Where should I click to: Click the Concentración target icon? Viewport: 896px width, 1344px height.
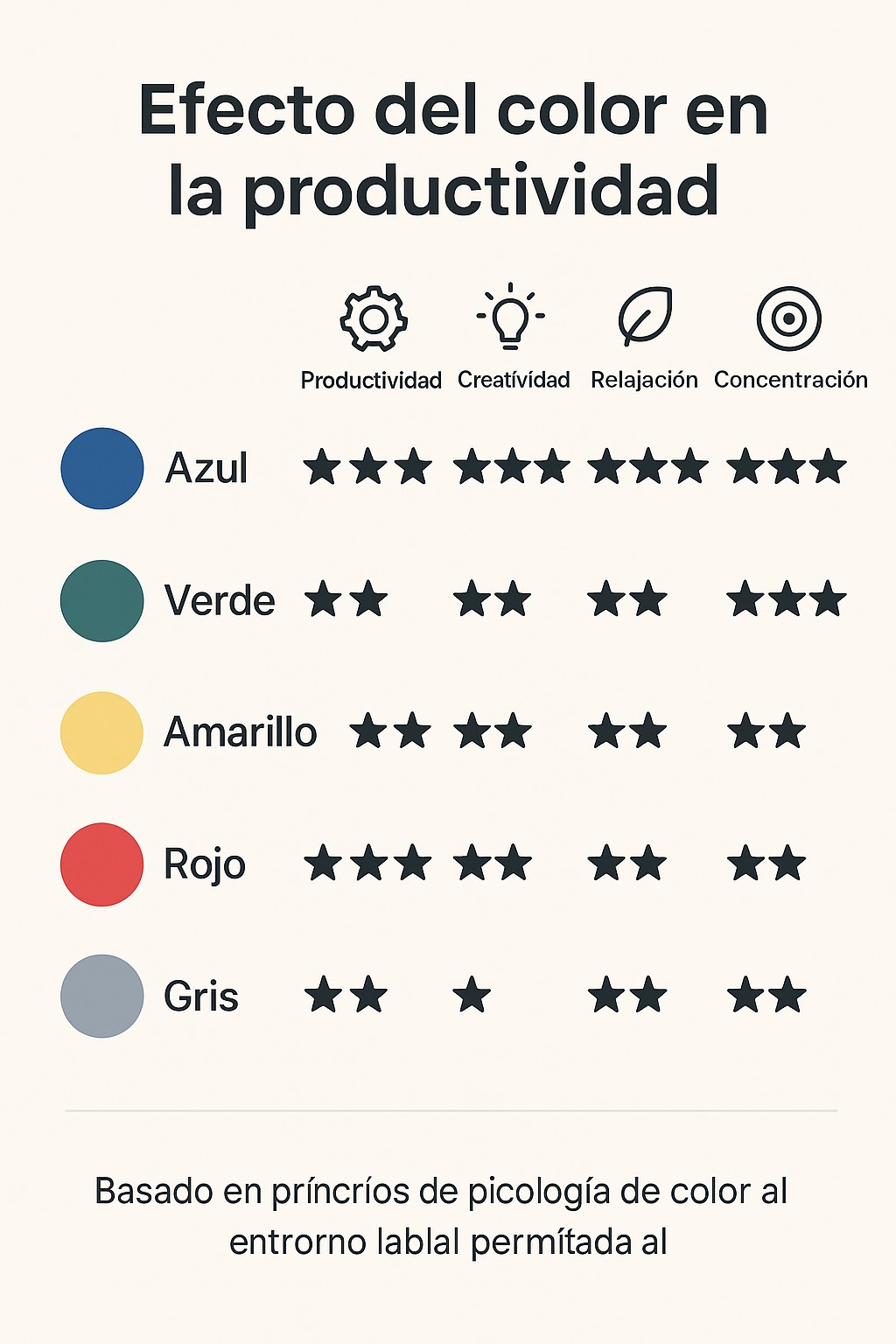coord(788,318)
